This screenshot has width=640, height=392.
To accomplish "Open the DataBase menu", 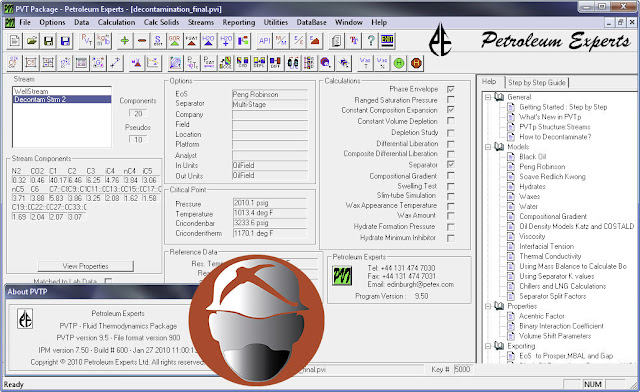I will click(x=311, y=22).
